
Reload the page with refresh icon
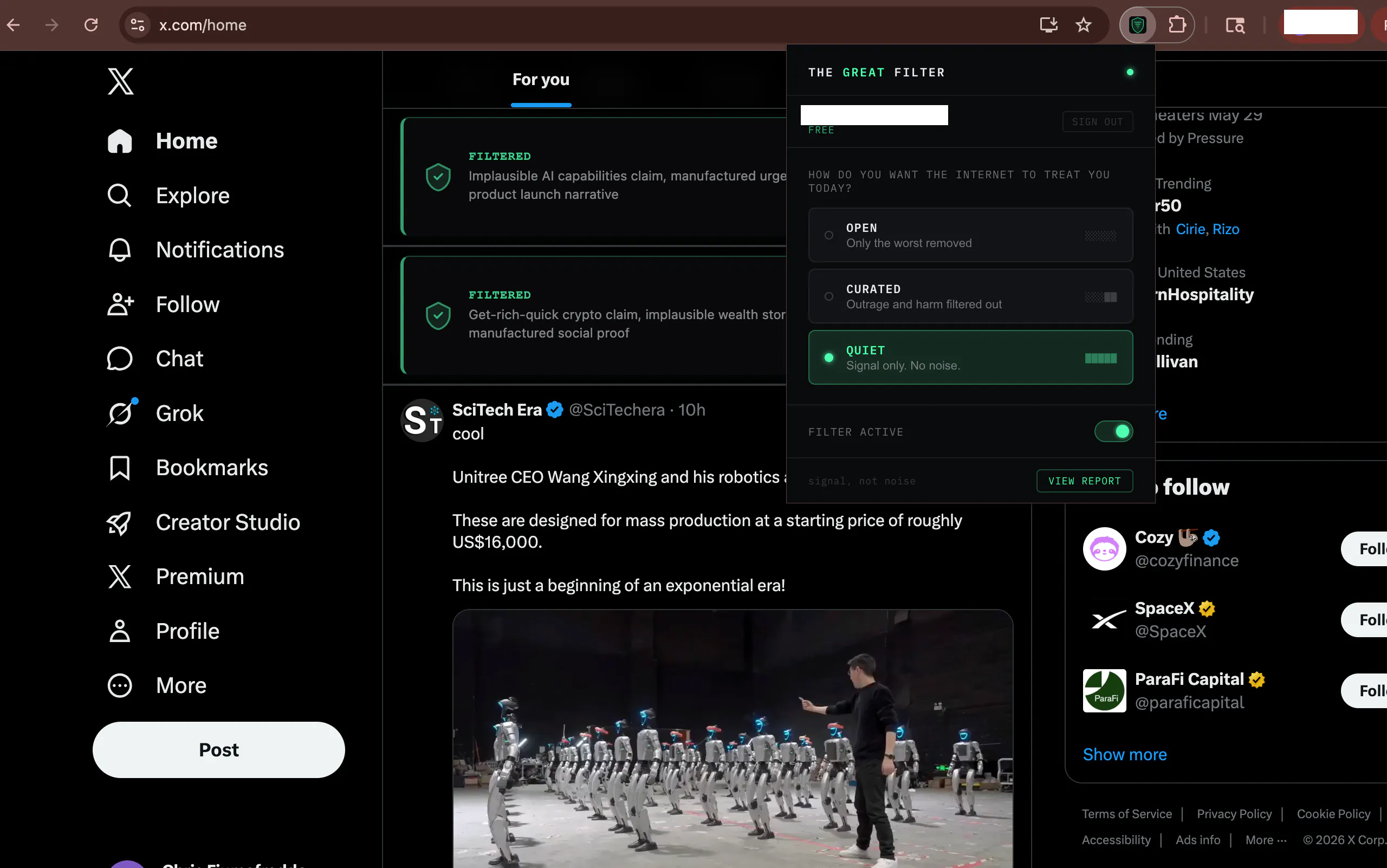coord(90,25)
